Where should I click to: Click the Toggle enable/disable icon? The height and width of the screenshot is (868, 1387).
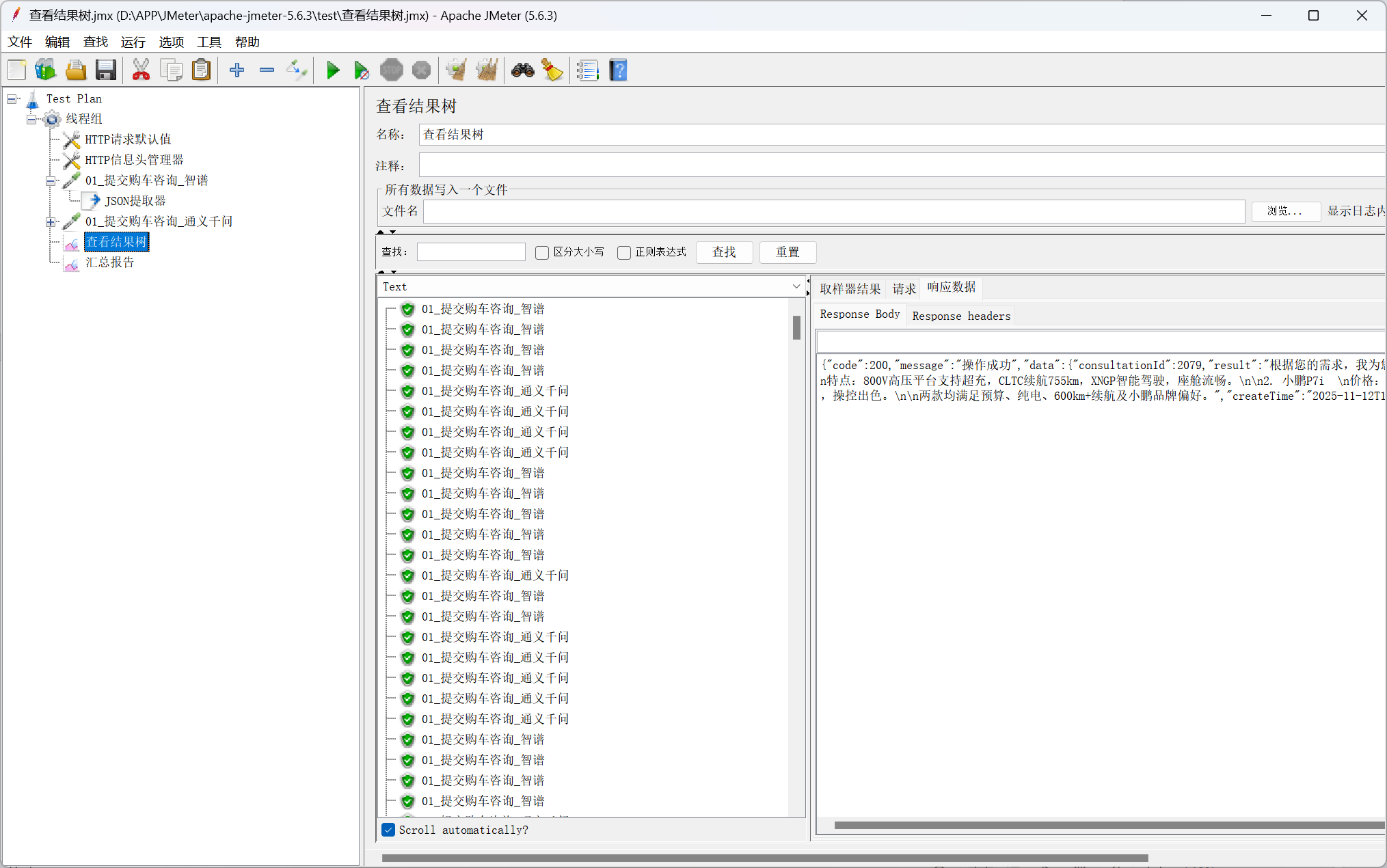(x=297, y=70)
